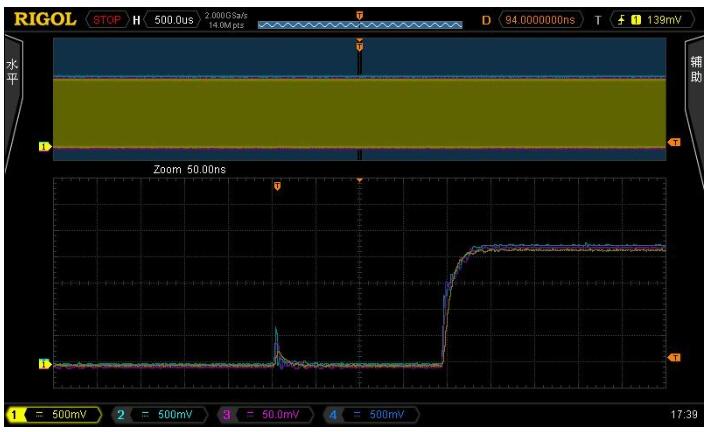
Task: Click the trigger level marker beside the zoom window
Action: 673,358
